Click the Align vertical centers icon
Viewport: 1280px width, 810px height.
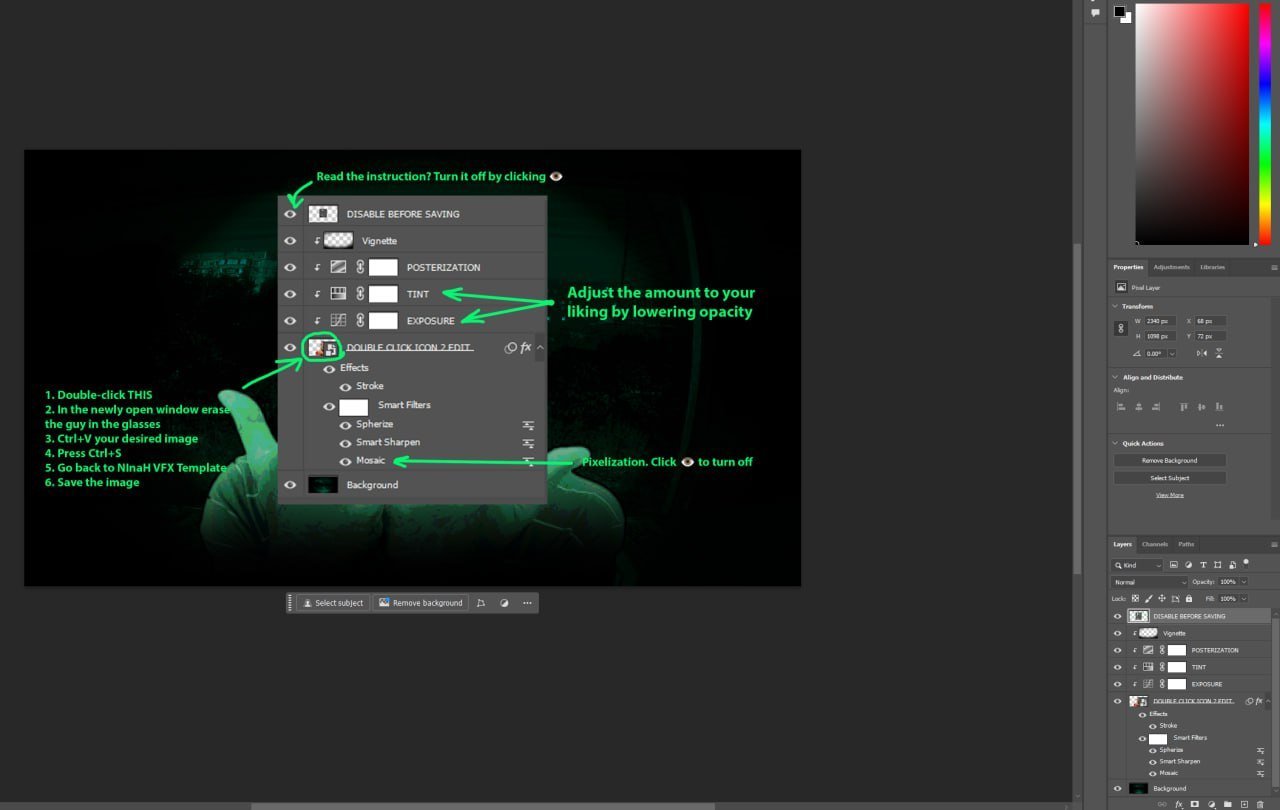click(1201, 407)
